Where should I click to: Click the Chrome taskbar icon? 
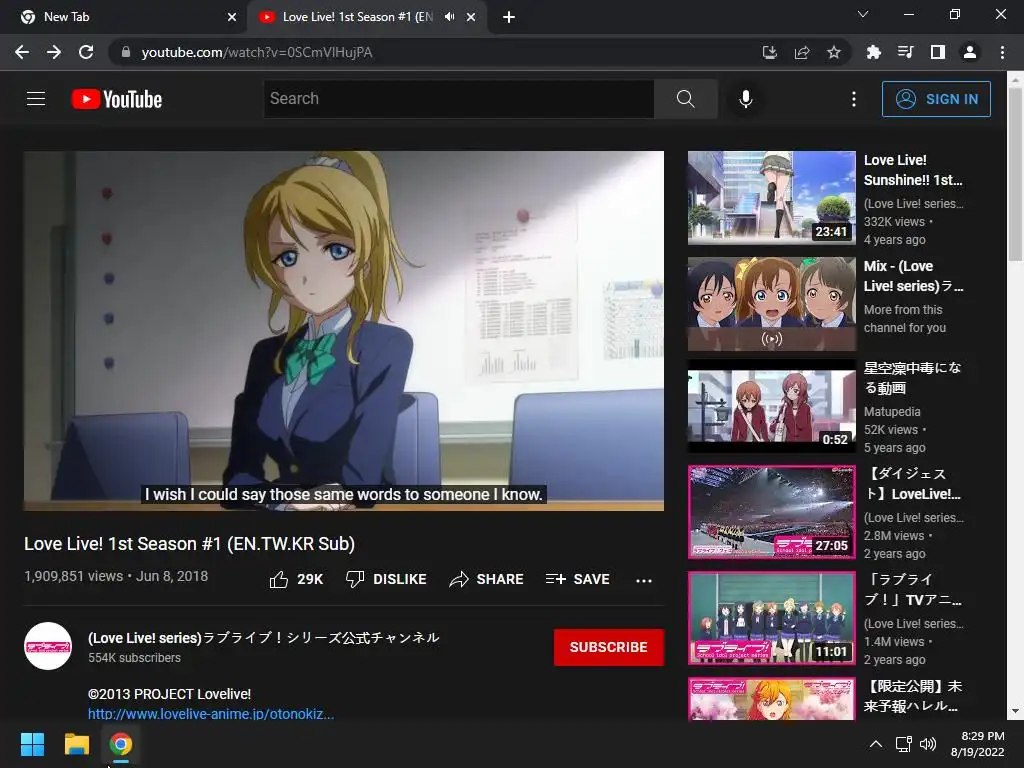pyautogui.click(x=120, y=744)
